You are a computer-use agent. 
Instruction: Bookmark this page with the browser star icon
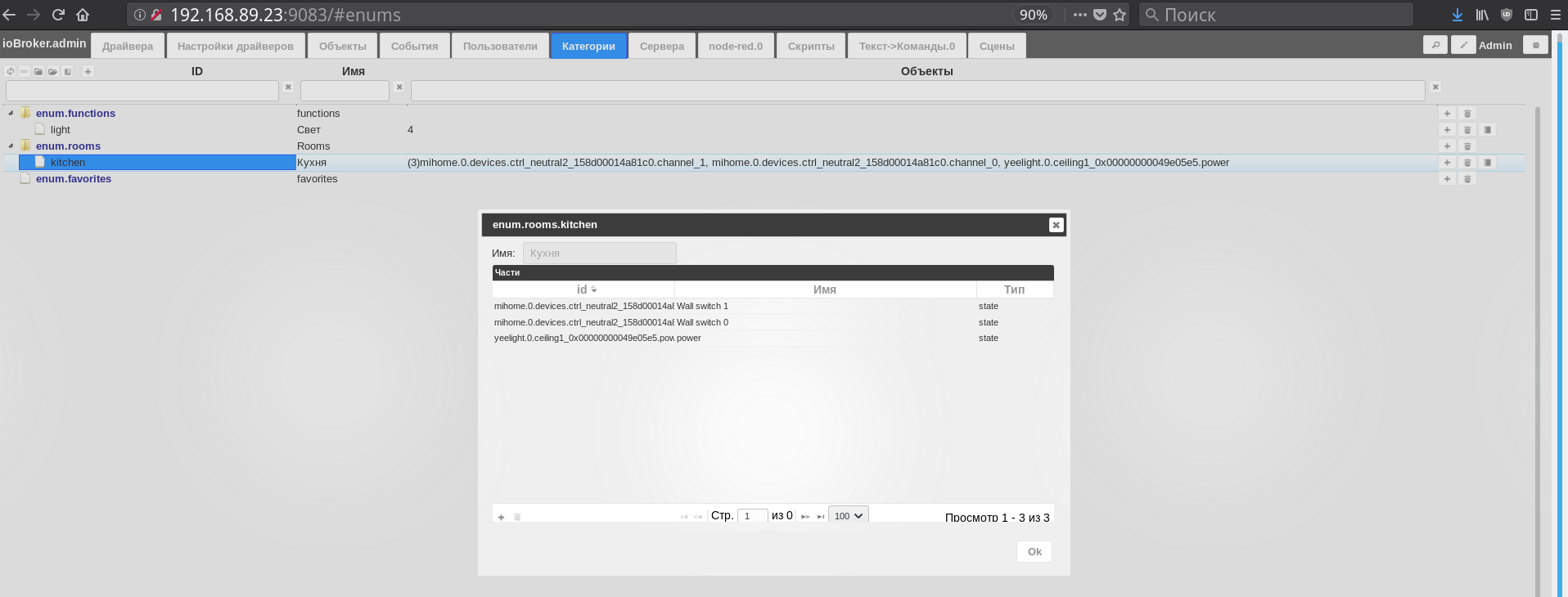pos(1120,15)
